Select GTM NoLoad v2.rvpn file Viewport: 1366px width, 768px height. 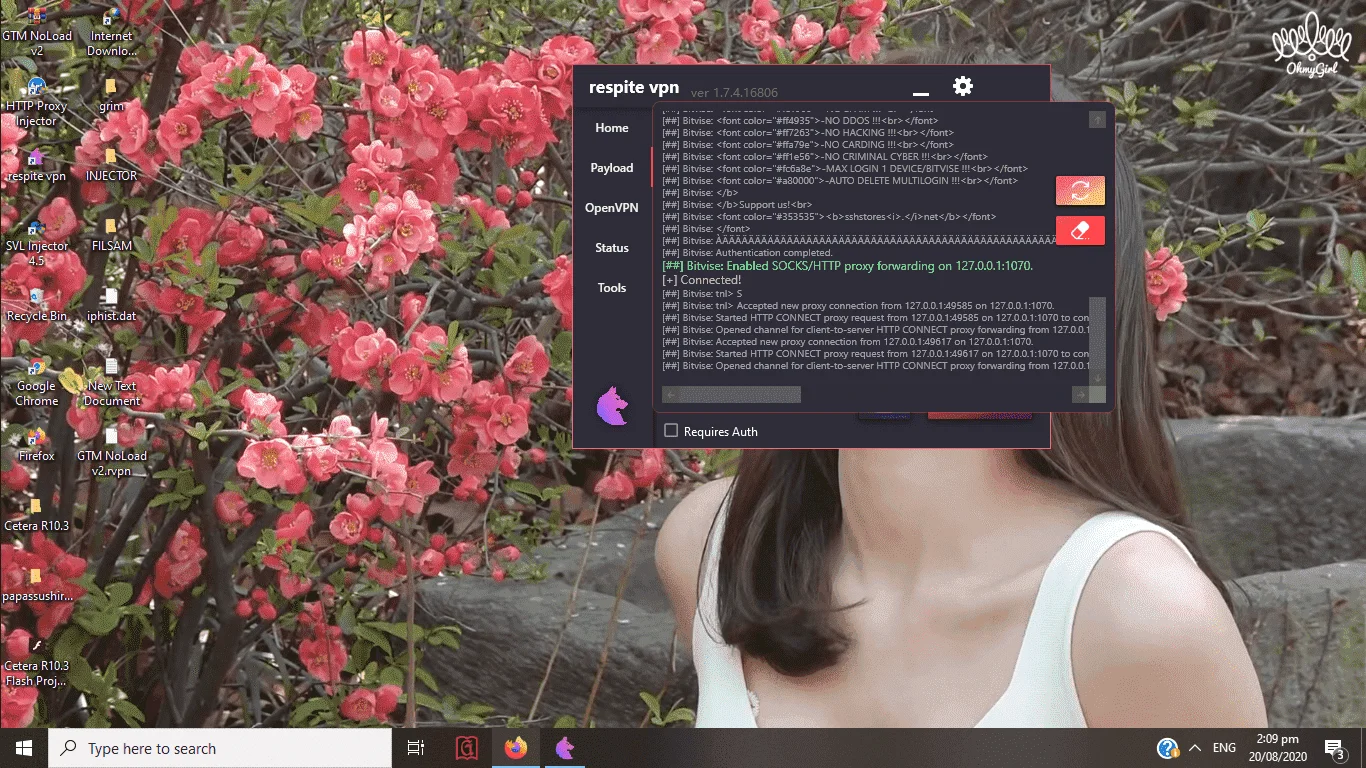[111, 451]
